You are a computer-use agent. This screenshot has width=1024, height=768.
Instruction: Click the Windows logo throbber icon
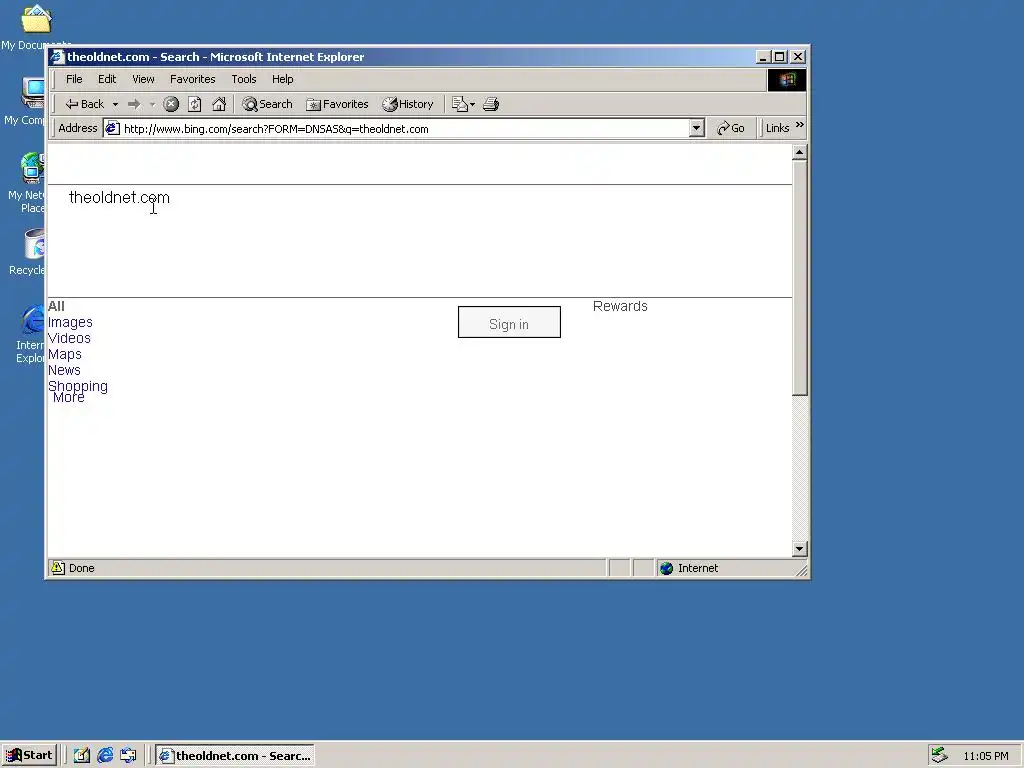787,80
